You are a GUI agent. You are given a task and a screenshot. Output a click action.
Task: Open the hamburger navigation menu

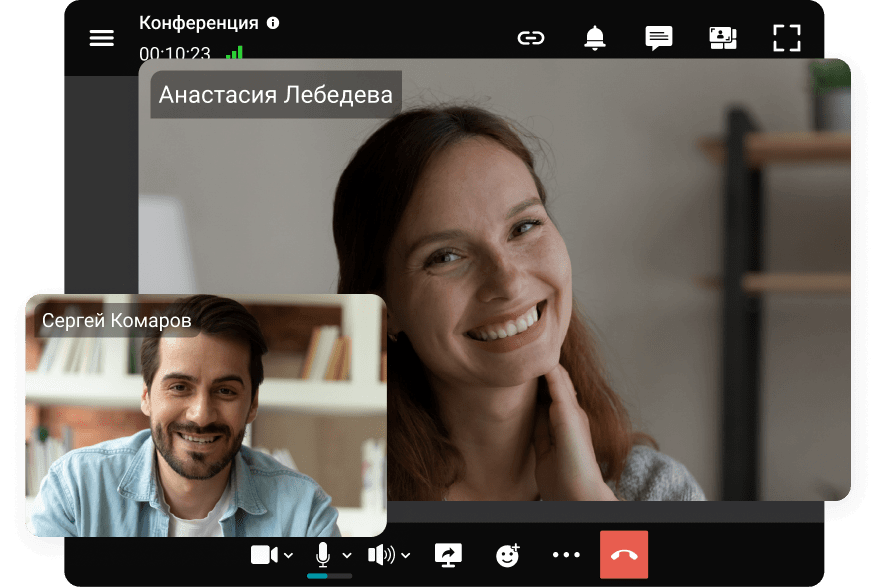[x=101, y=37]
